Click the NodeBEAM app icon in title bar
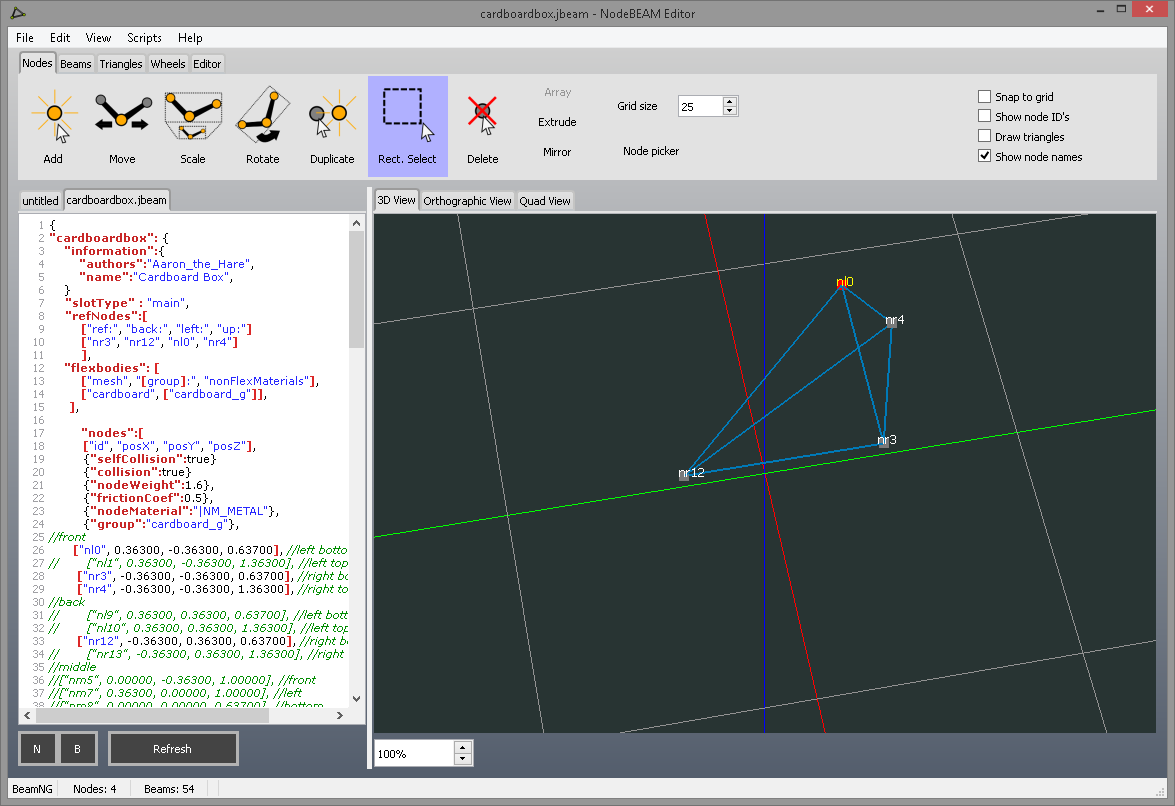The width and height of the screenshot is (1175, 806). tap(20, 12)
